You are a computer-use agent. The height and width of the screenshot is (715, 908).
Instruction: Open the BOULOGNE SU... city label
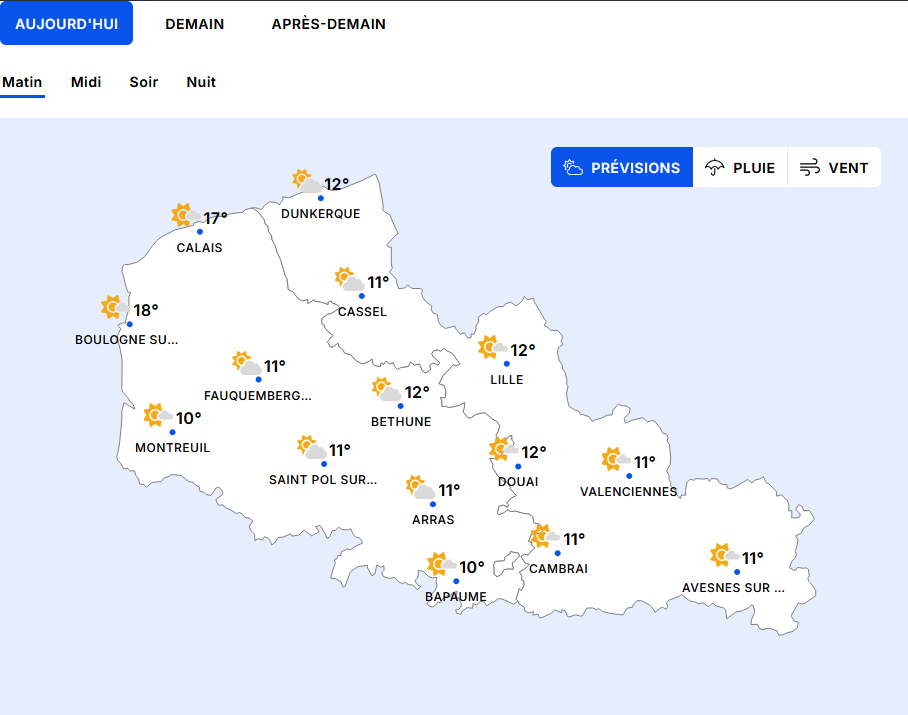click(126, 340)
